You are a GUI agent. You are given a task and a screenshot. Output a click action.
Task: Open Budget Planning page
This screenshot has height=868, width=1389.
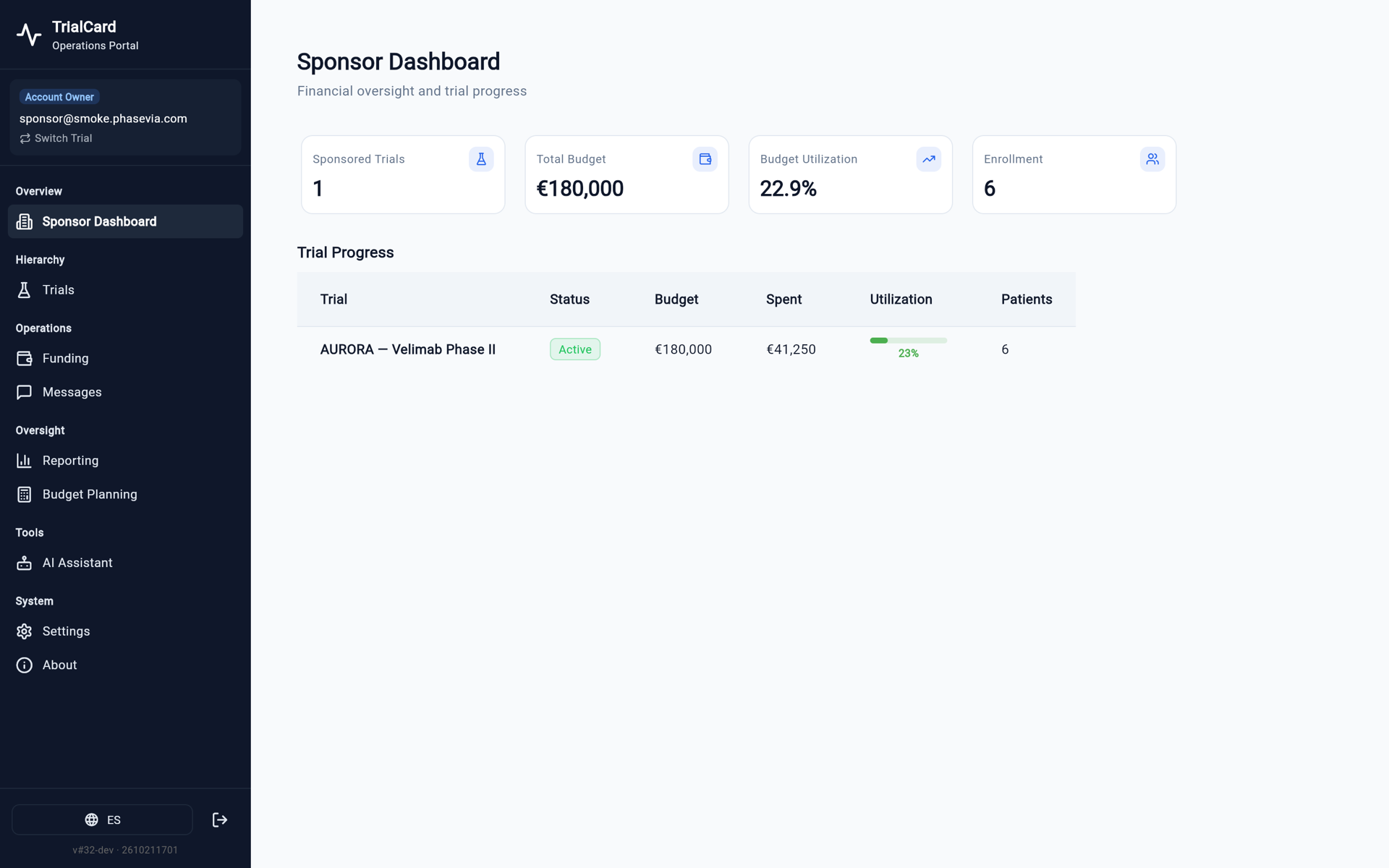tap(125, 494)
